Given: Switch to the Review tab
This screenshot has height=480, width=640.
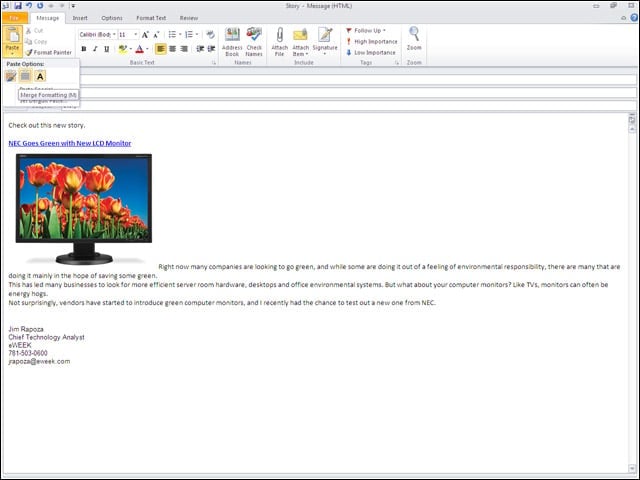Looking at the screenshot, I should coord(189,18).
